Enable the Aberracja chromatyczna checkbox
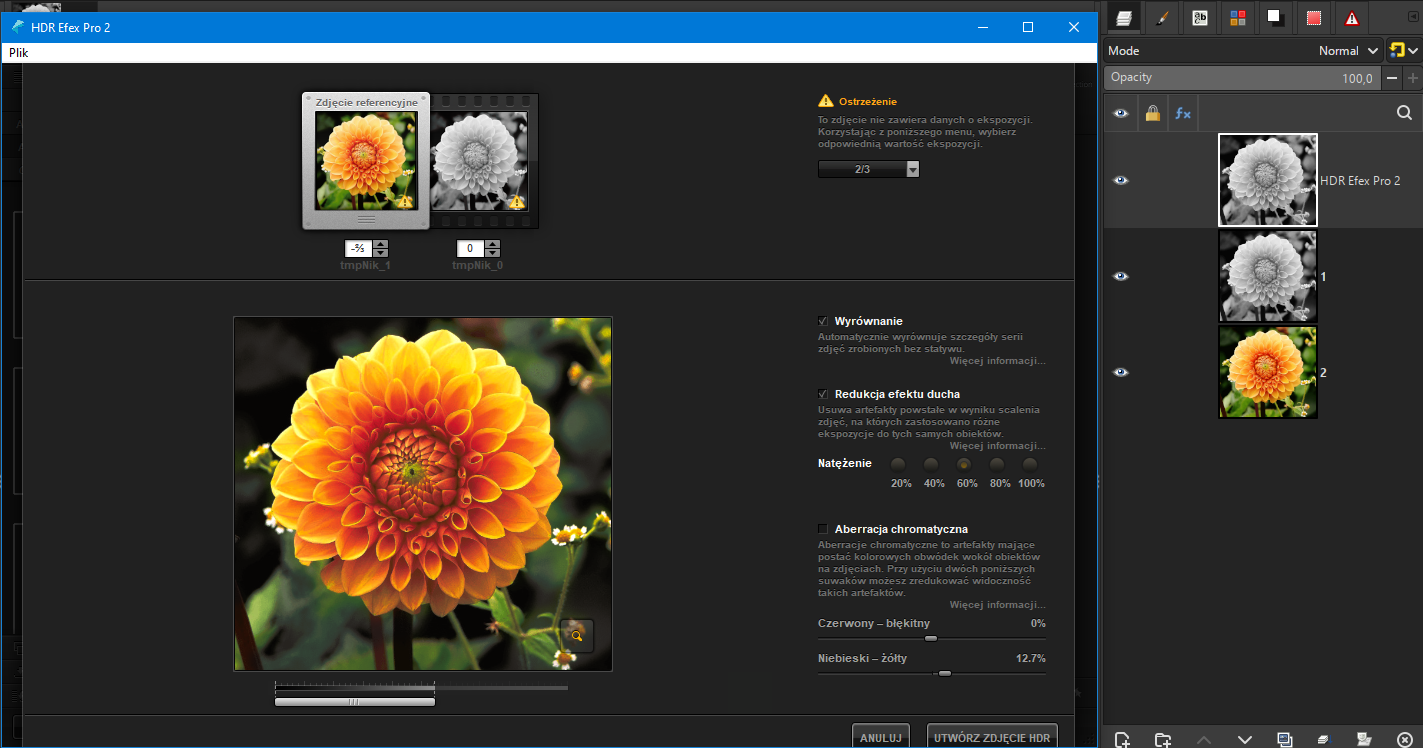The image size is (1423, 748). tap(823, 528)
